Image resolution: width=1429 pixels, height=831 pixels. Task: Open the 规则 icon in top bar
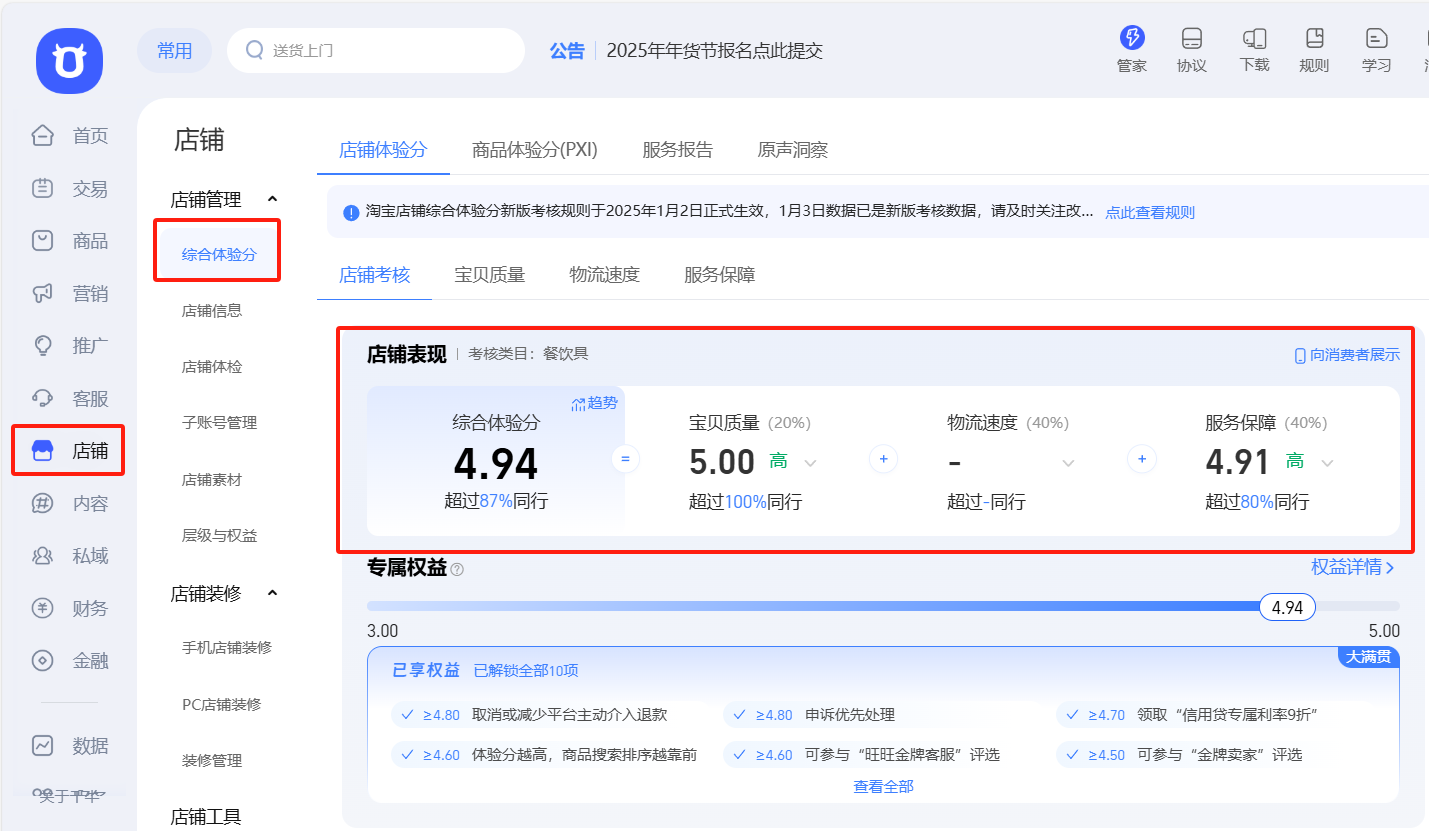click(1314, 39)
